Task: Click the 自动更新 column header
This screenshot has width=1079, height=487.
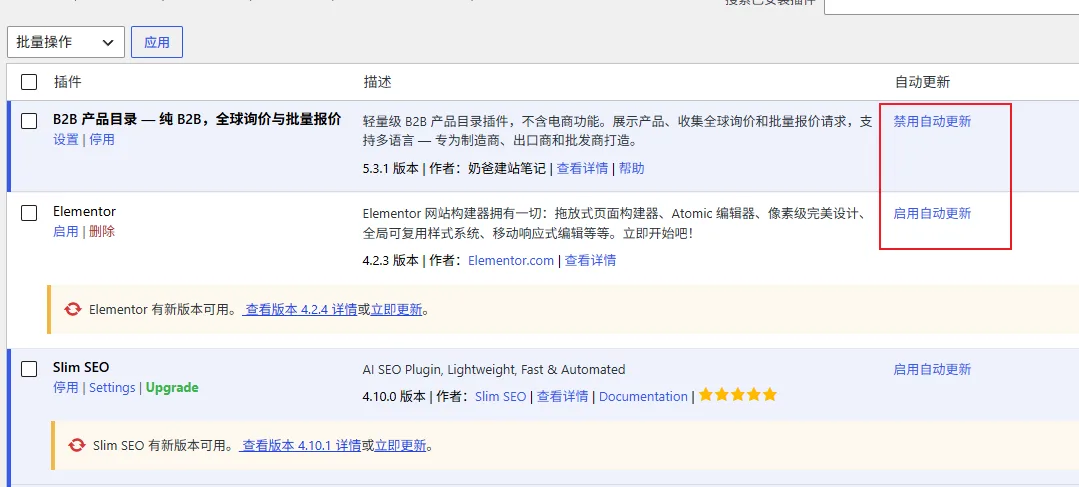Action: point(922,83)
